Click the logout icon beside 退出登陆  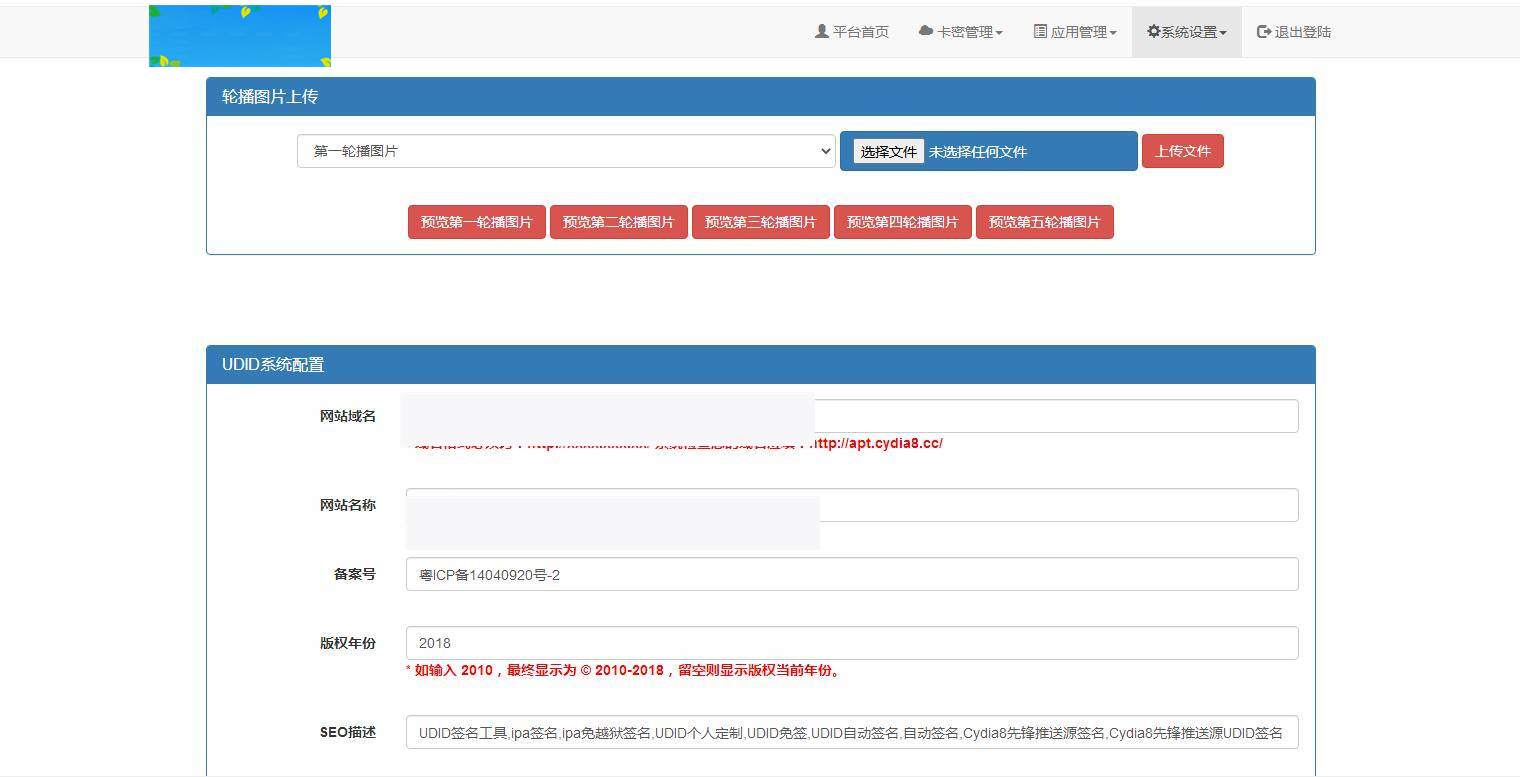1263,31
